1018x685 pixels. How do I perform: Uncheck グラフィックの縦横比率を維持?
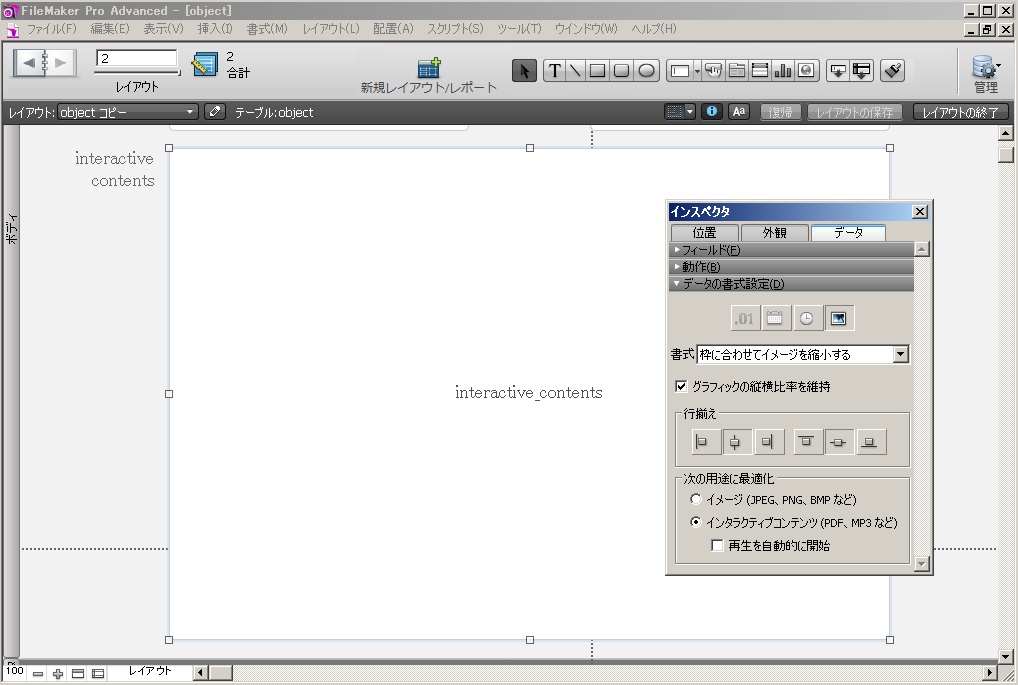point(680,386)
